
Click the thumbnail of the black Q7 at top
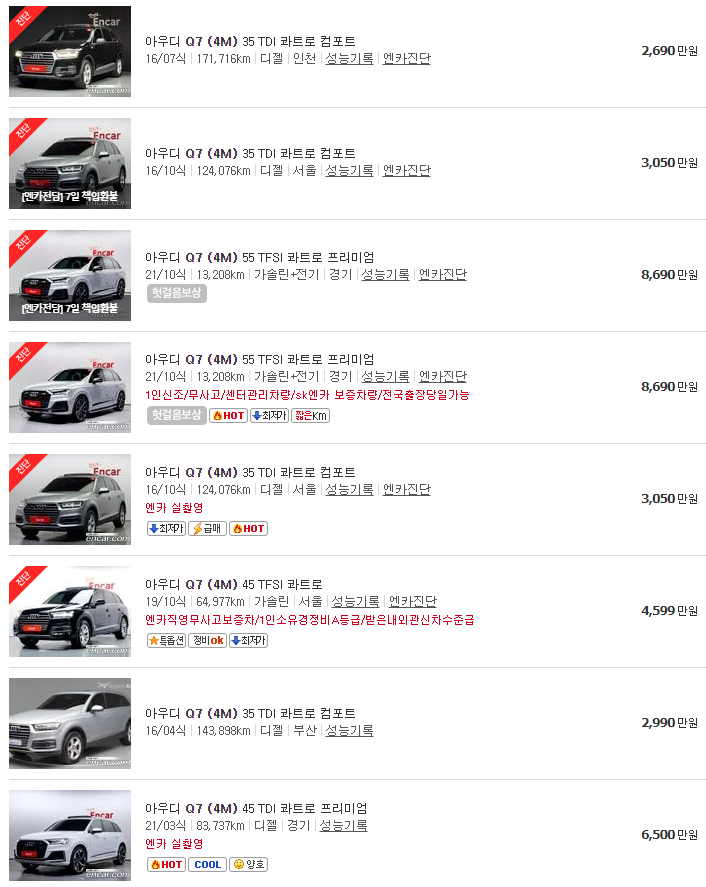pyautogui.click(x=68, y=50)
